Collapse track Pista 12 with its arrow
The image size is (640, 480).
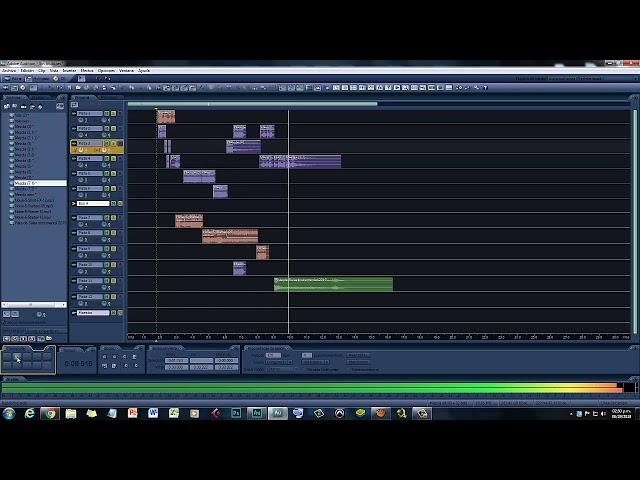click(74, 297)
